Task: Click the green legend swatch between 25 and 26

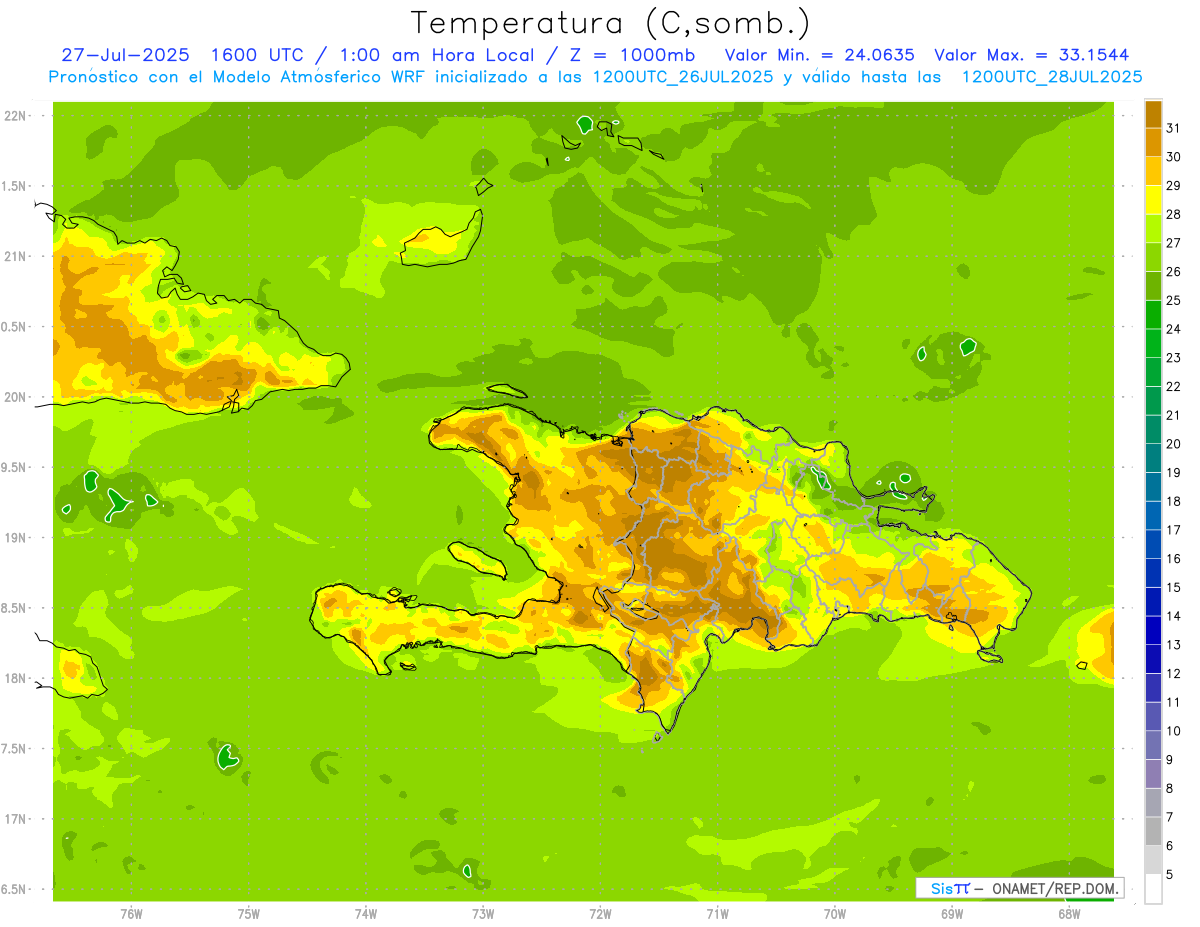Action: (1153, 286)
